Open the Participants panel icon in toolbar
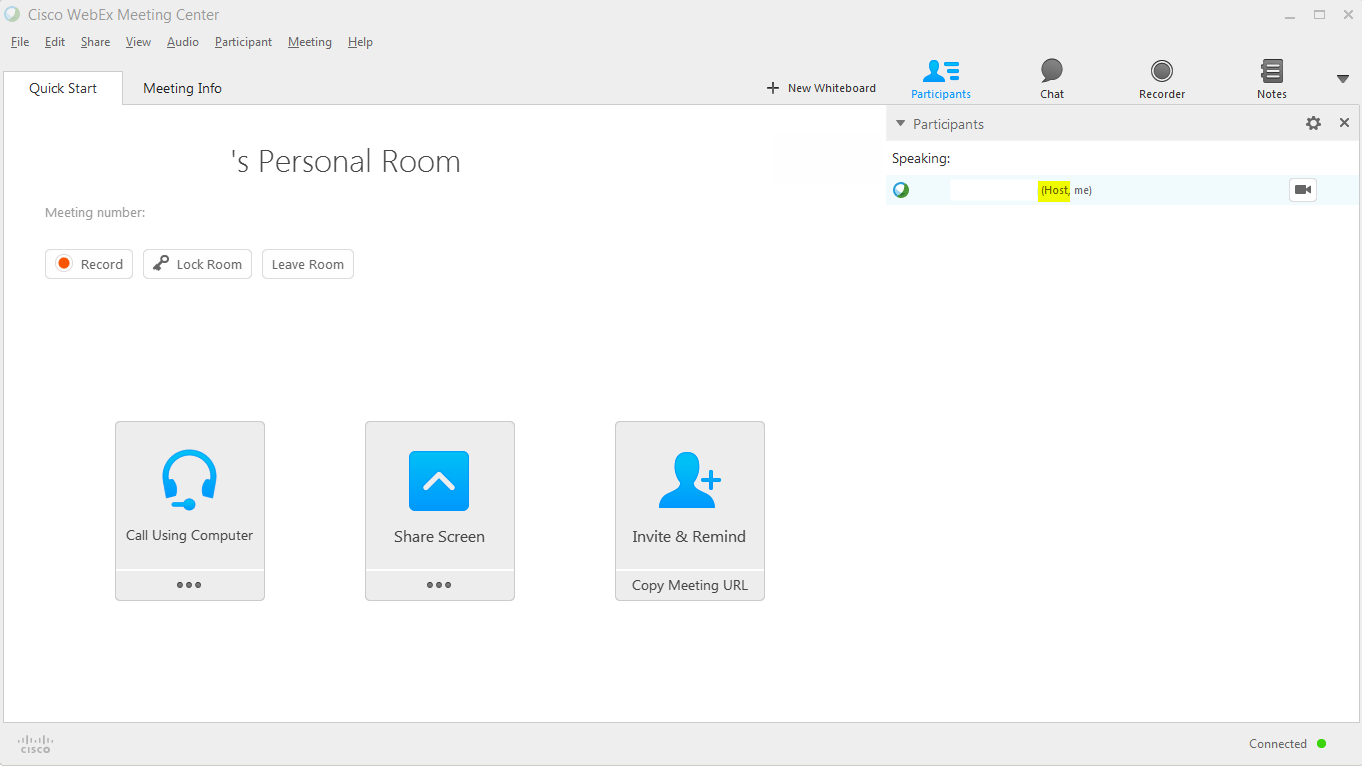 pyautogui.click(x=941, y=72)
